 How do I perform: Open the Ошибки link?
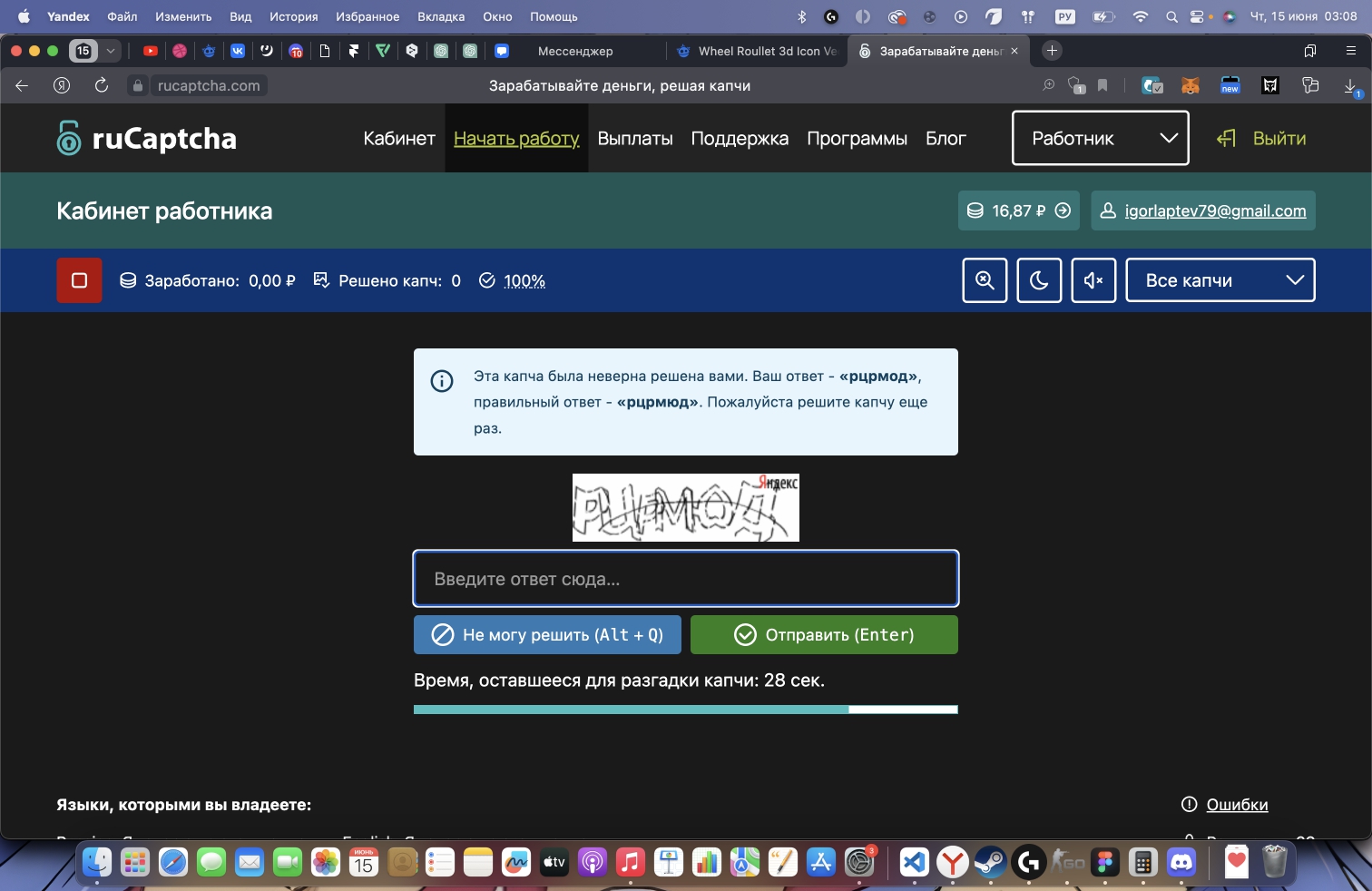click(x=1236, y=805)
